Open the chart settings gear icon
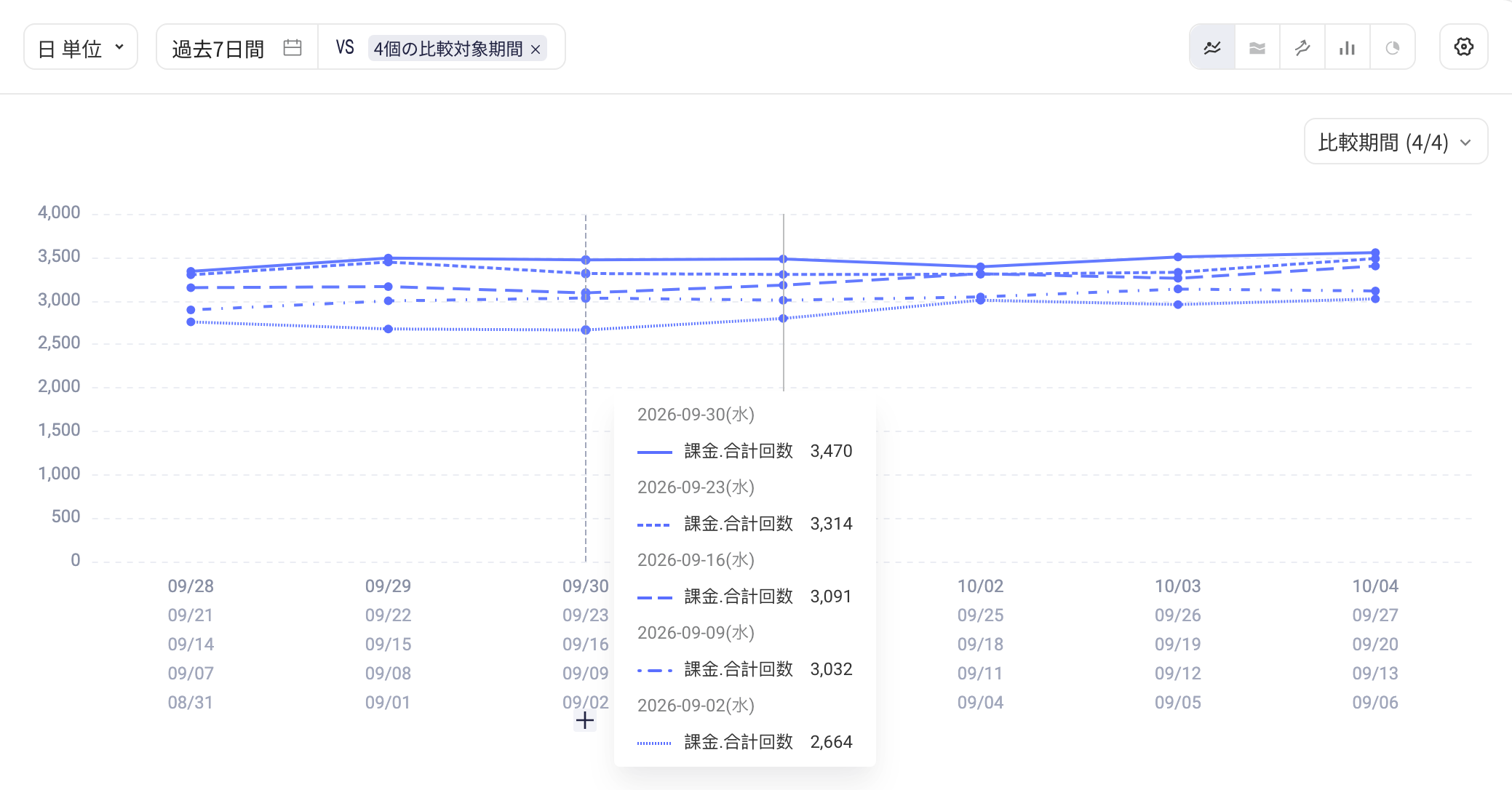Viewport: 1512px width, 790px height. (1464, 47)
